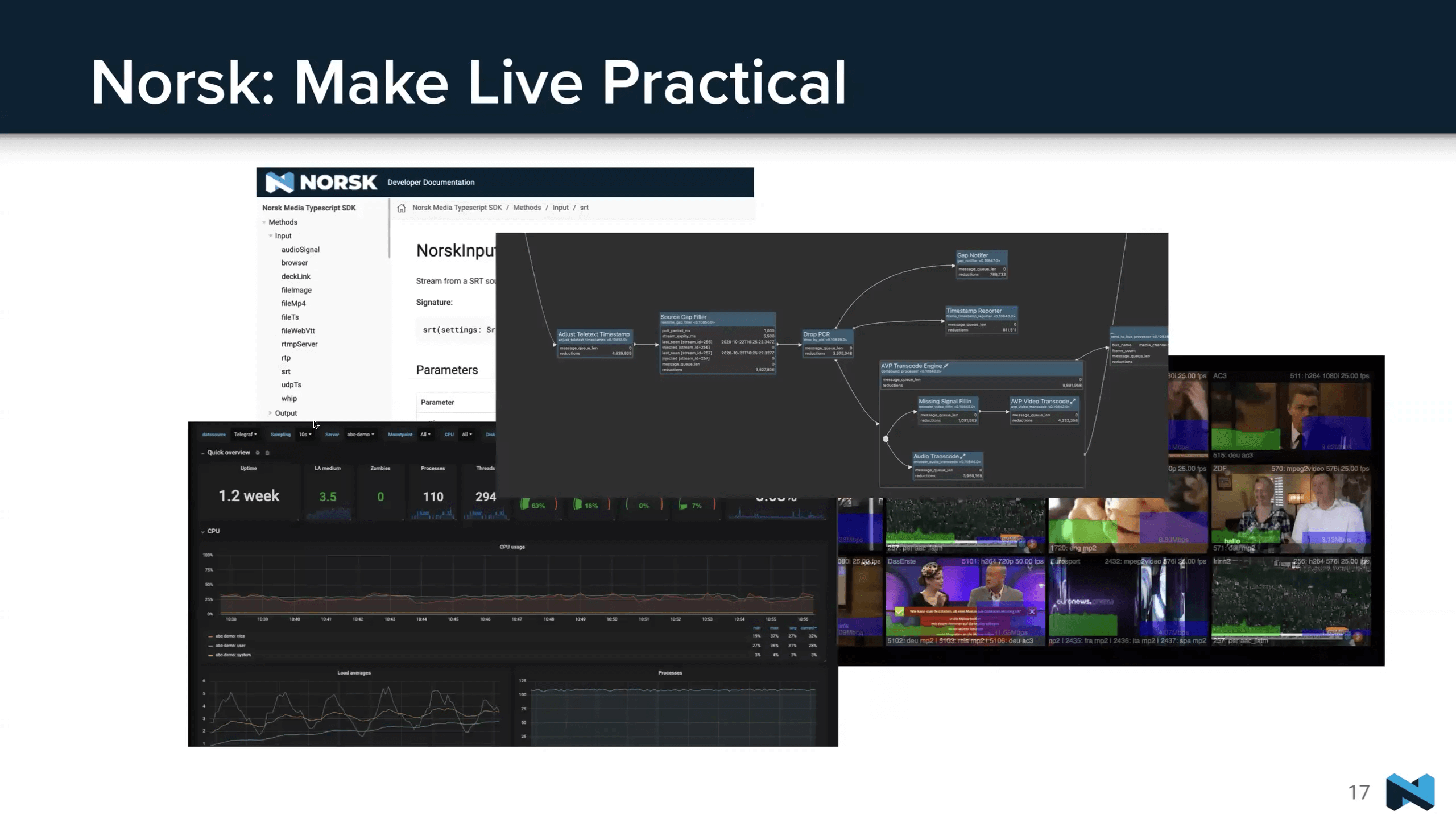This screenshot has height=819, width=1456.
Task: Click the Processes 110 stat panel
Action: click(x=433, y=491)
